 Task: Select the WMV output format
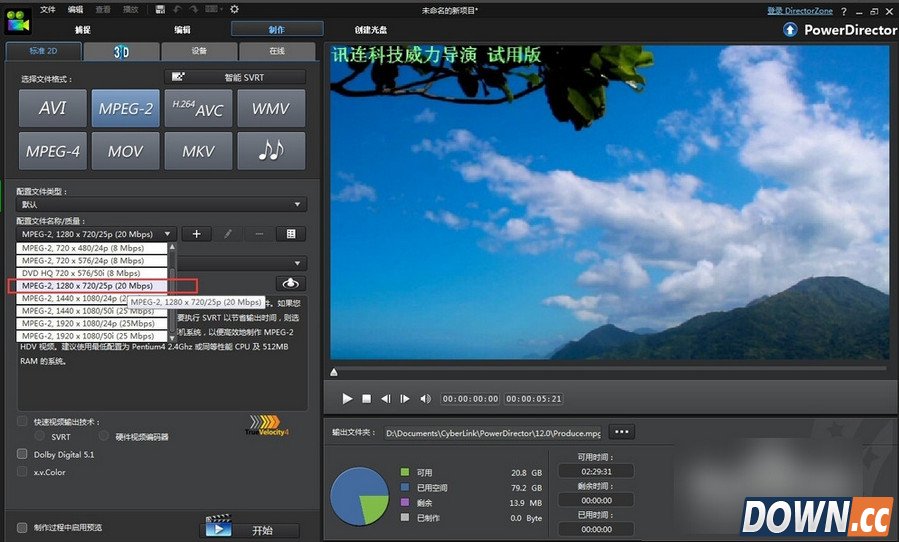coord(270,108)
